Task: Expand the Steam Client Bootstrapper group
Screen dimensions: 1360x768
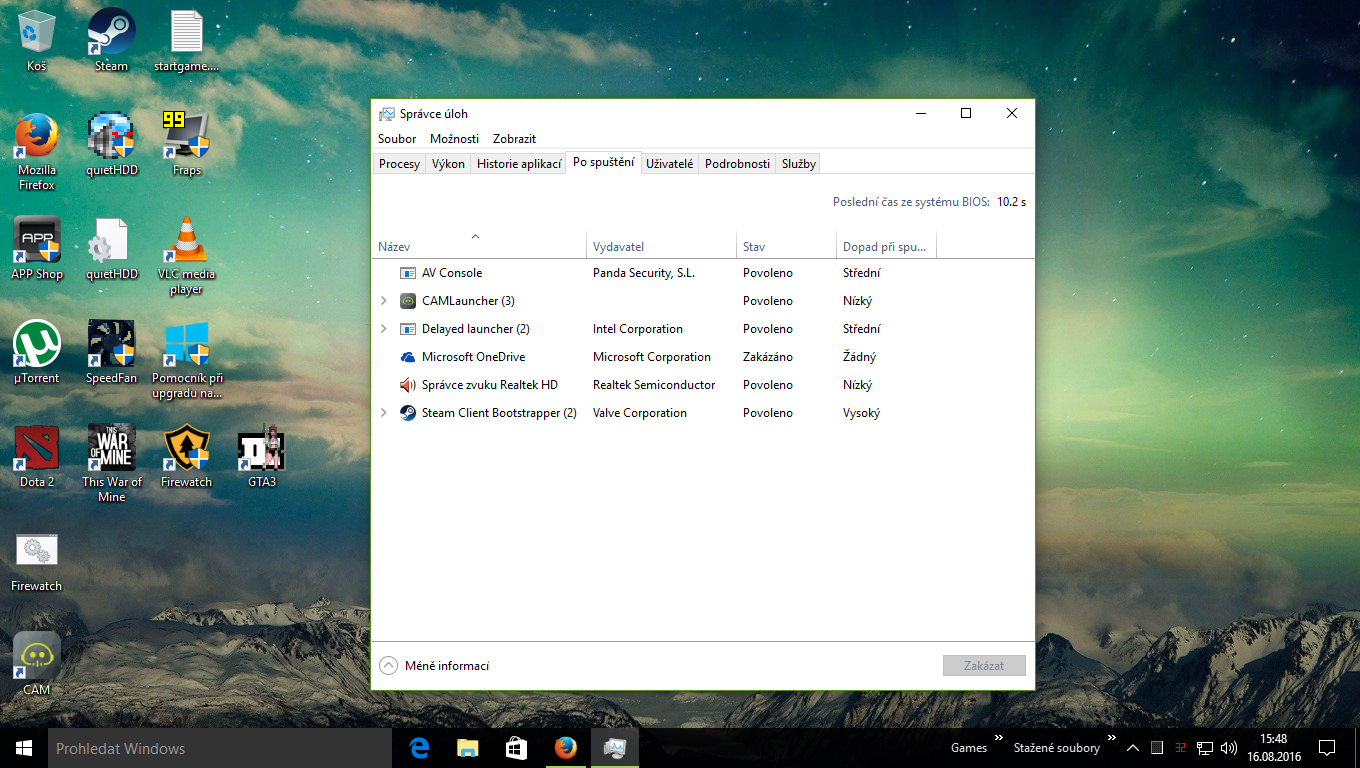Action: pos(384,413)
